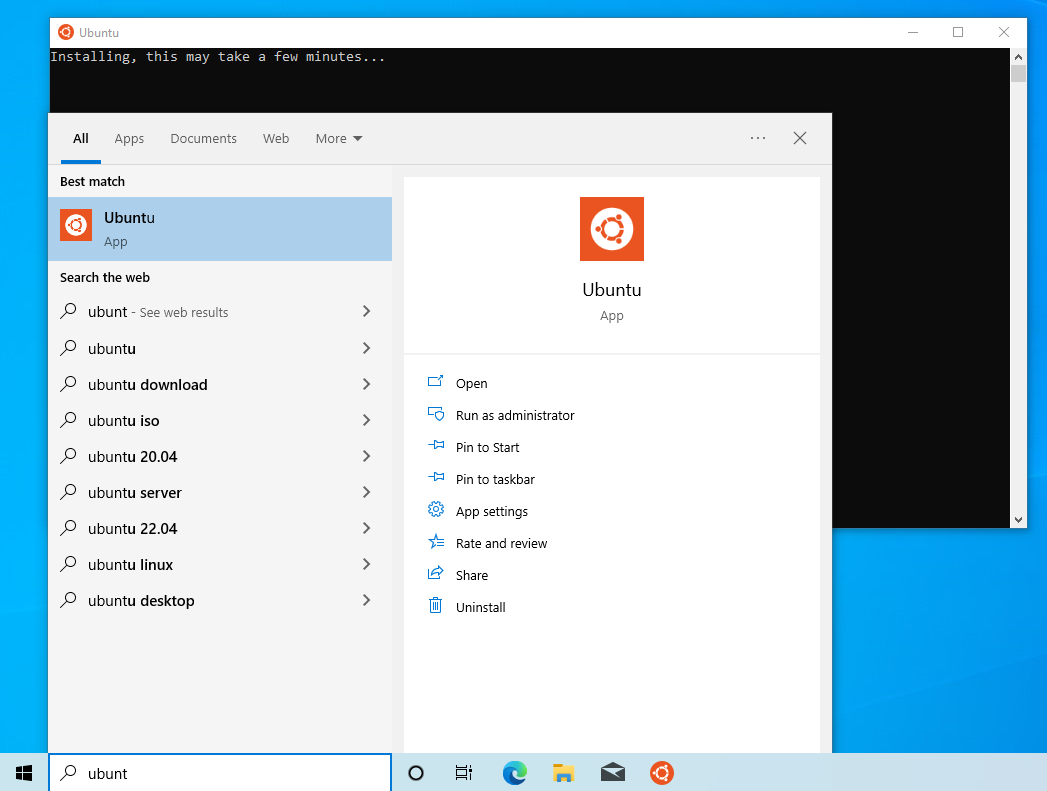The width and height of the screenshot is (1047, 791).
Task: Close the search panel with X
Action: click(x=800, y=138)
